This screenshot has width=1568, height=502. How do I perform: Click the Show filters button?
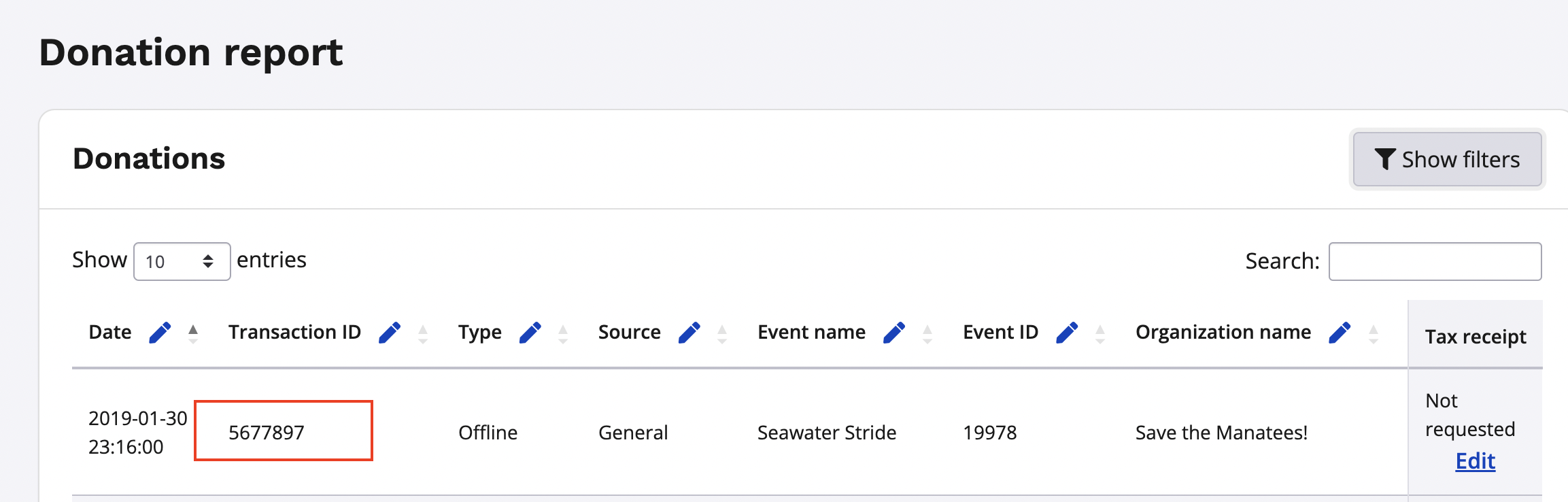click(1447, 159)
